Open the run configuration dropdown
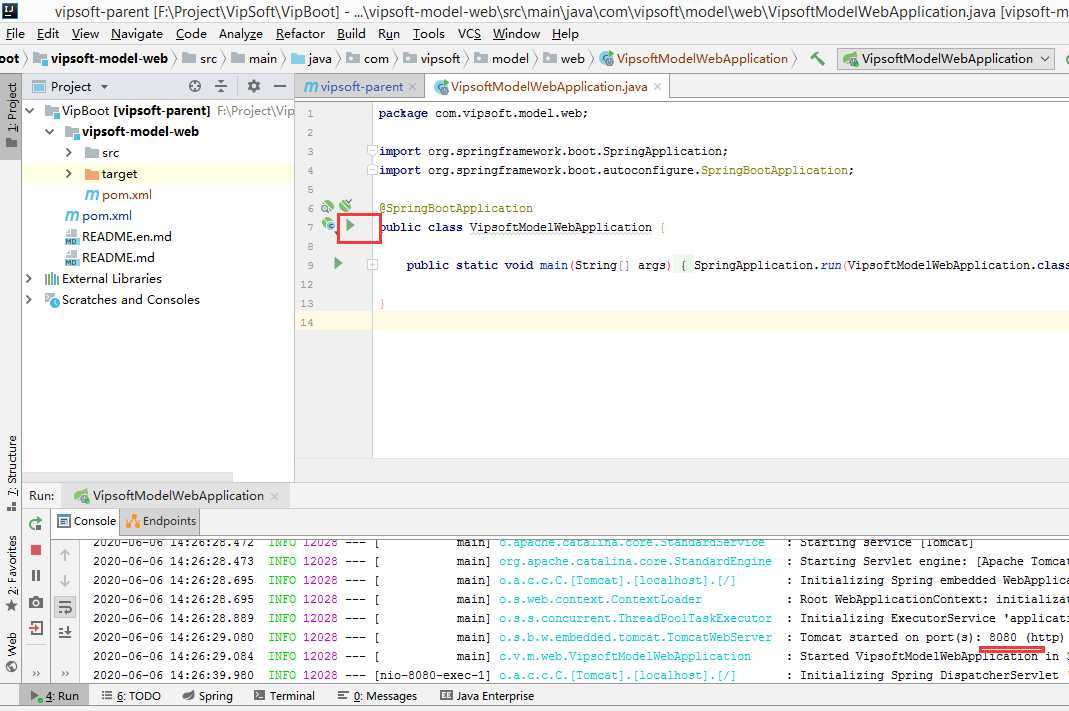1069x711 pixels. (x=946, y=59)
